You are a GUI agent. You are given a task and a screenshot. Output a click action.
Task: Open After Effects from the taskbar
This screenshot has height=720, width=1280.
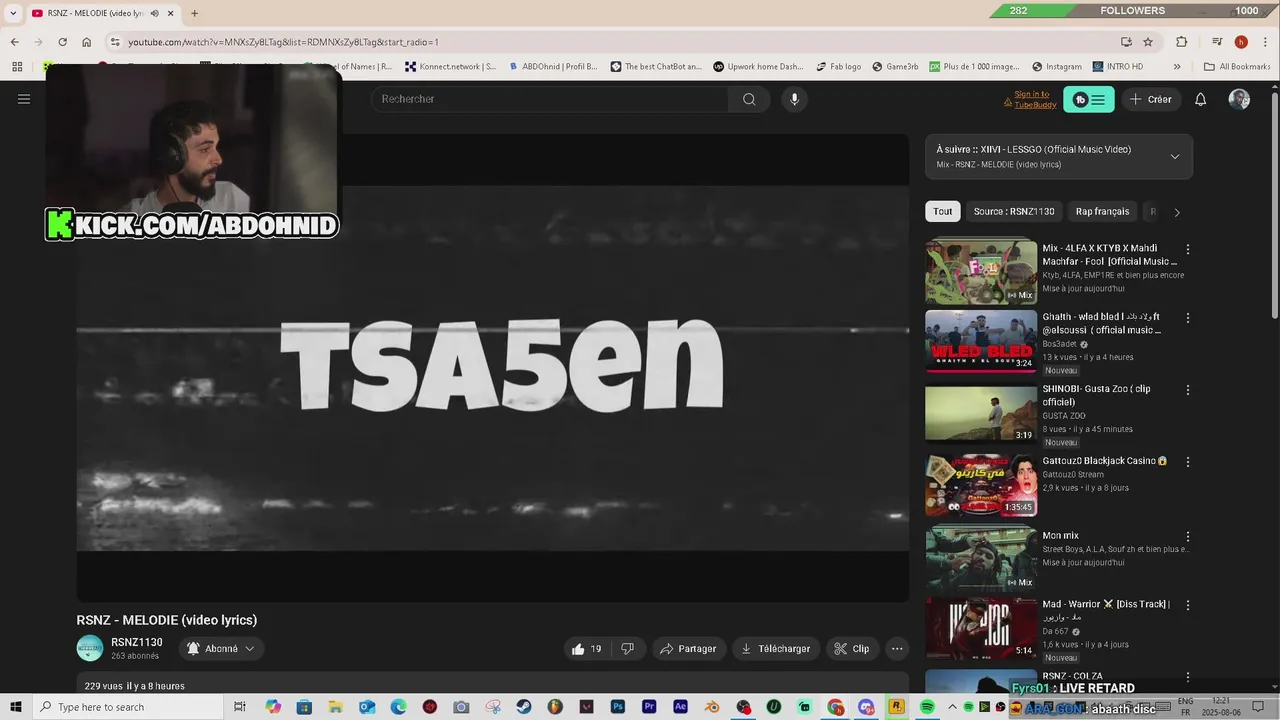(x=680, y=707)
